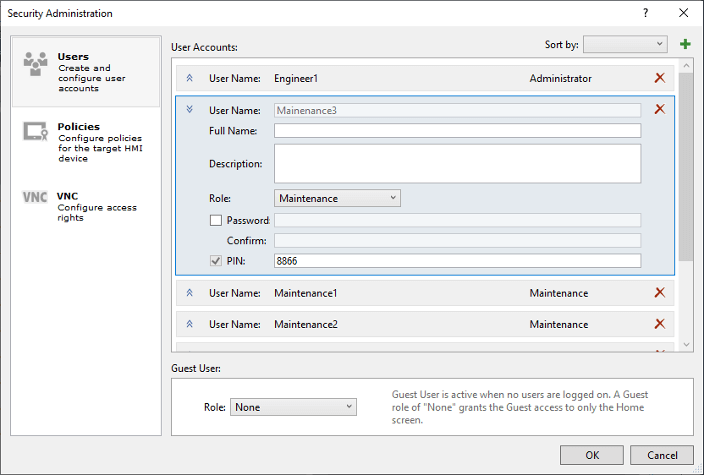The height and width of the screenshot is (476, 704).
Task: Expand the Engineer1 account details
Action: 189,78
